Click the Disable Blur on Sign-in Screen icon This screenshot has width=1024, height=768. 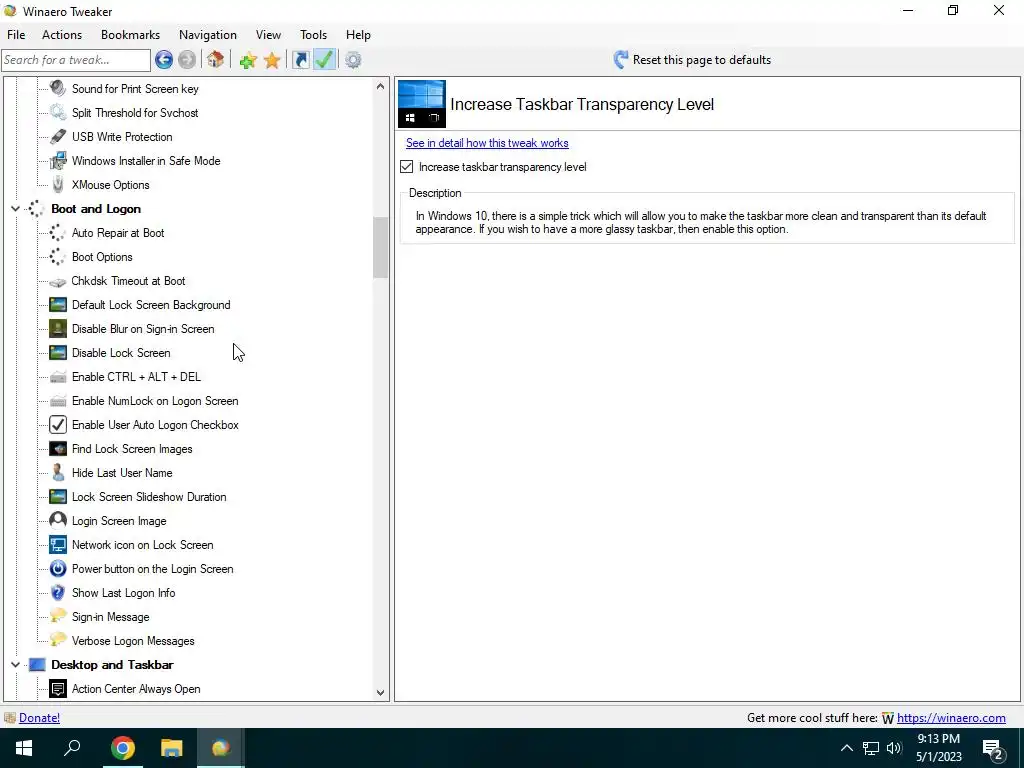pos(58,328)
